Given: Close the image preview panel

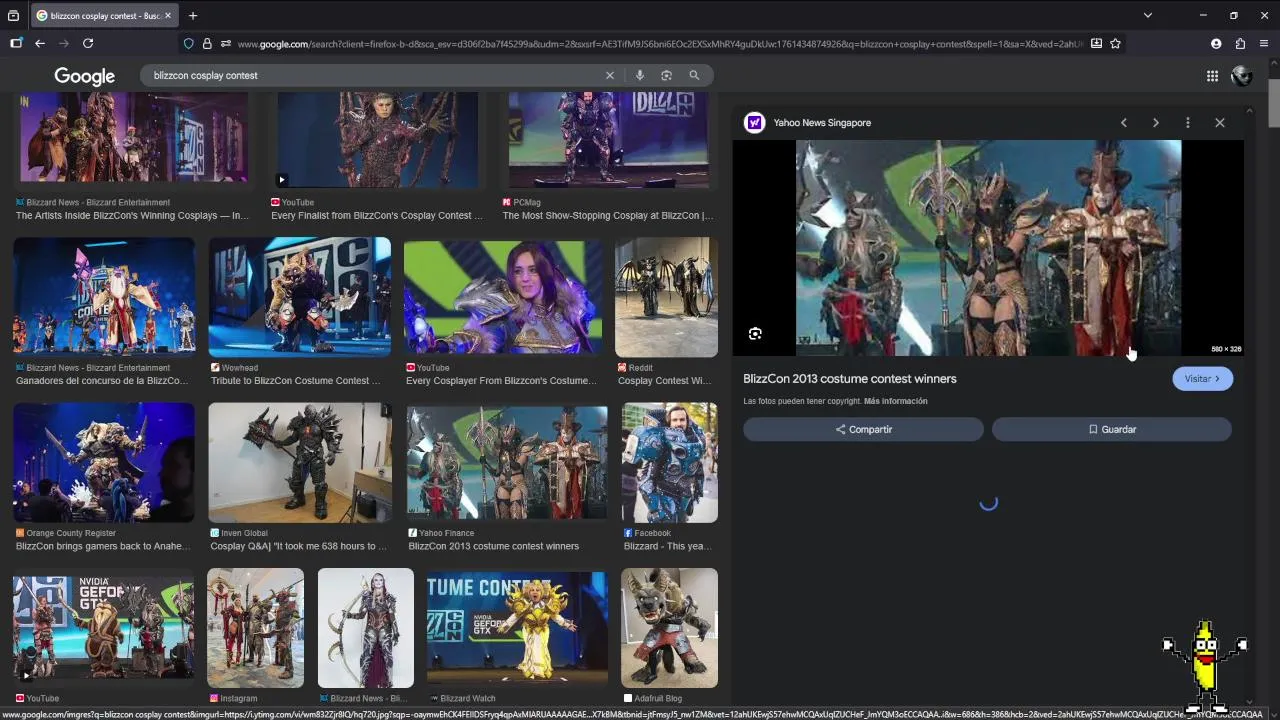Looking at the screenshot, I should click(x=1220, y=122).
